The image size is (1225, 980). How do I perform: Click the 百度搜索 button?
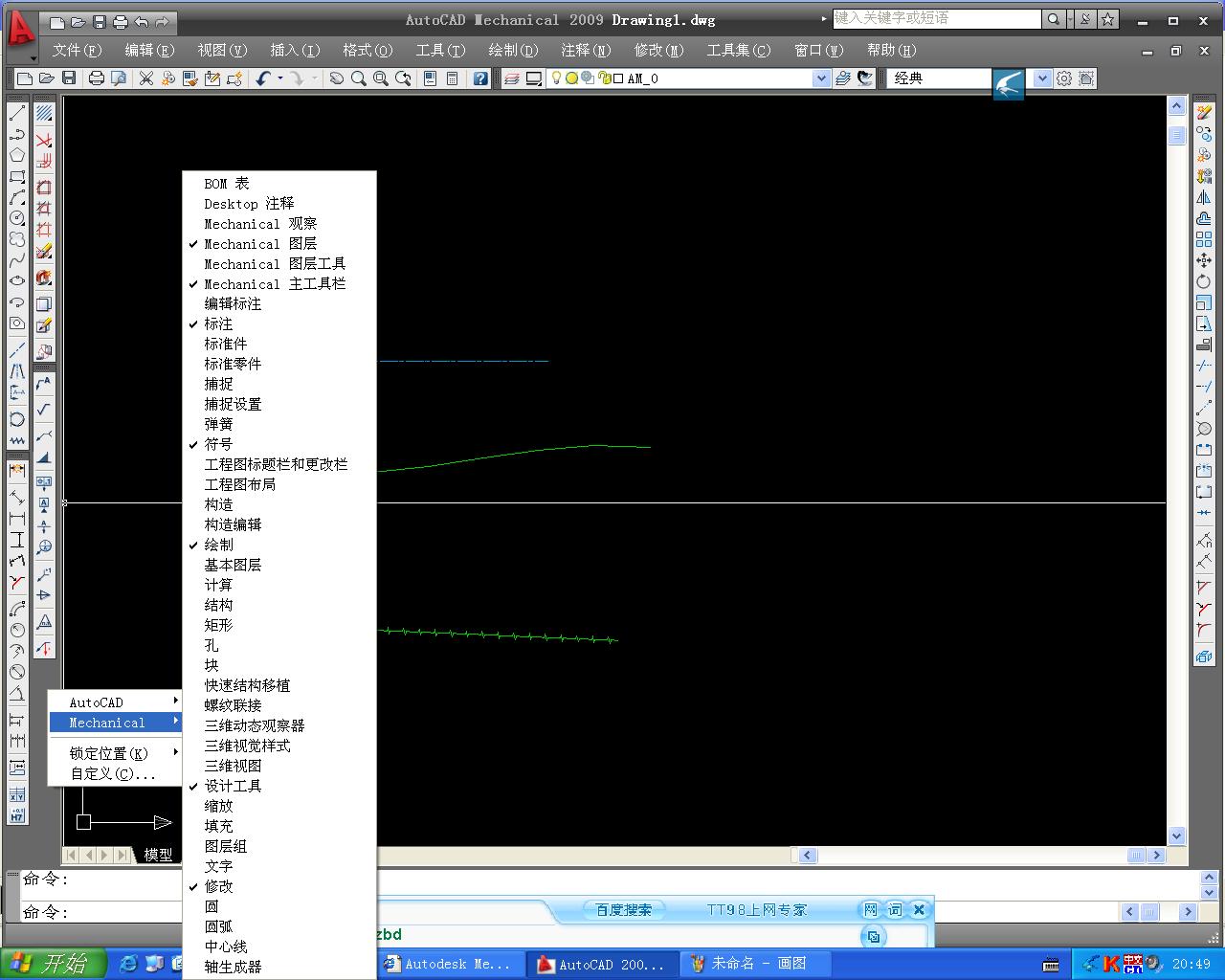623,910
